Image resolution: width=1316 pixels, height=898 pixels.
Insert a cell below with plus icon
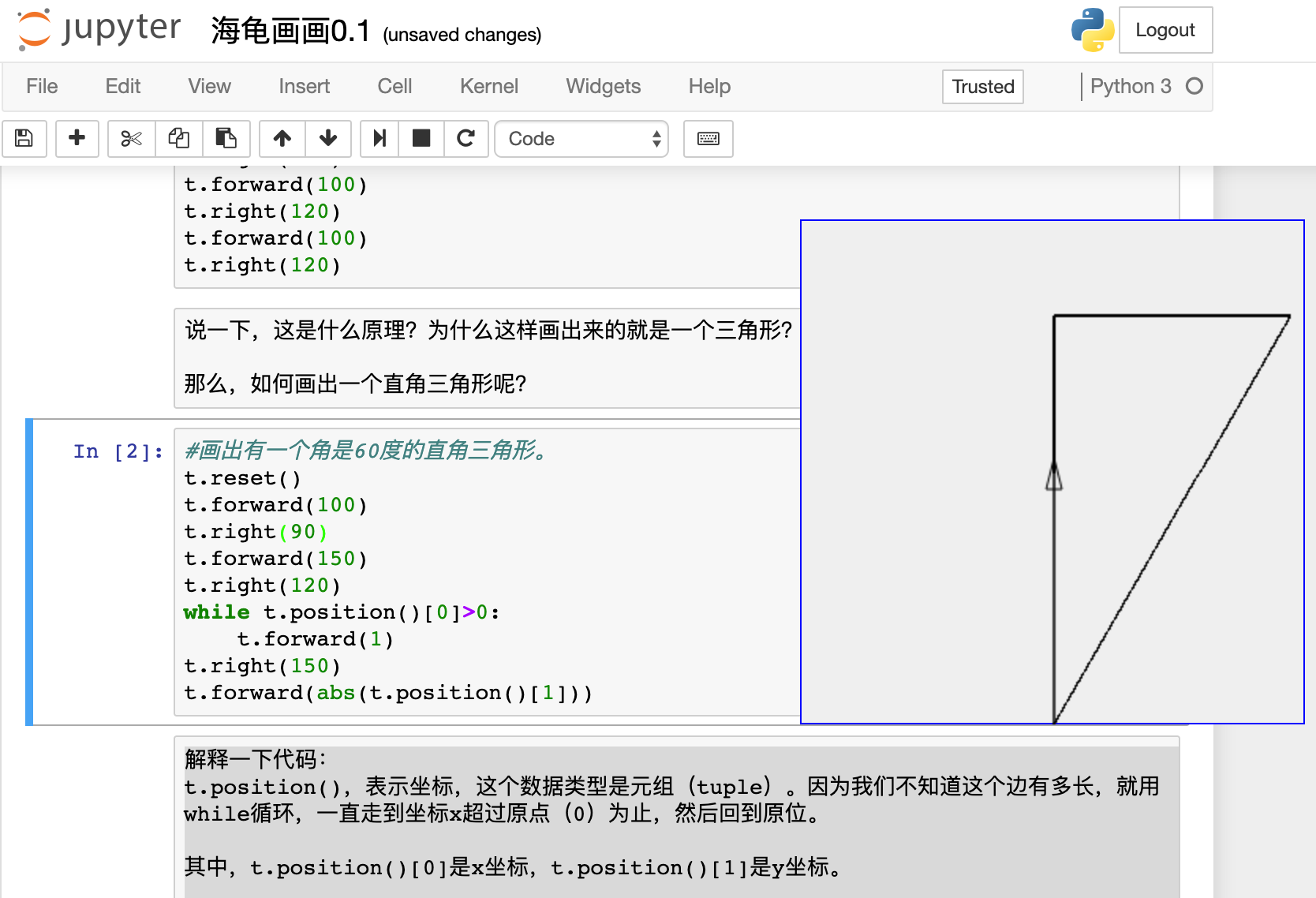(x=77, y=139)
